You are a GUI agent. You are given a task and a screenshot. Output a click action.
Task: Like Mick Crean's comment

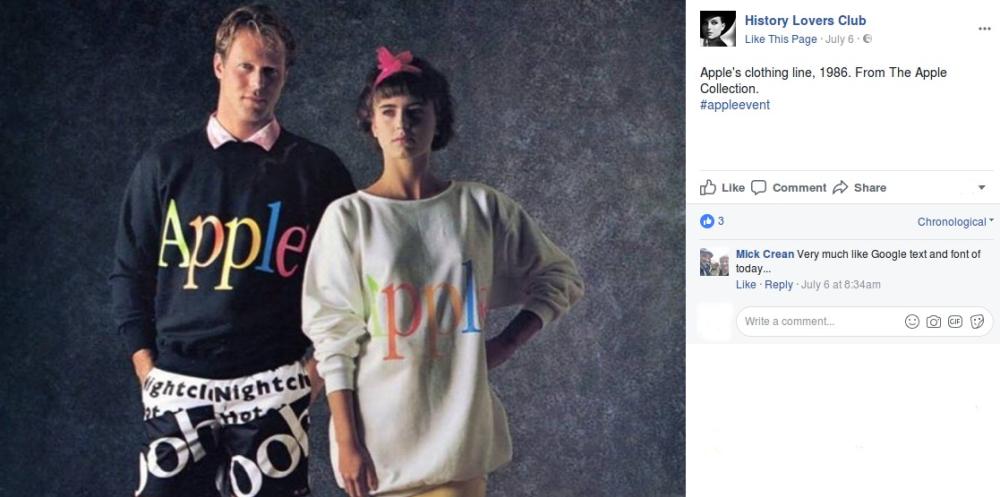coord(746,285)
